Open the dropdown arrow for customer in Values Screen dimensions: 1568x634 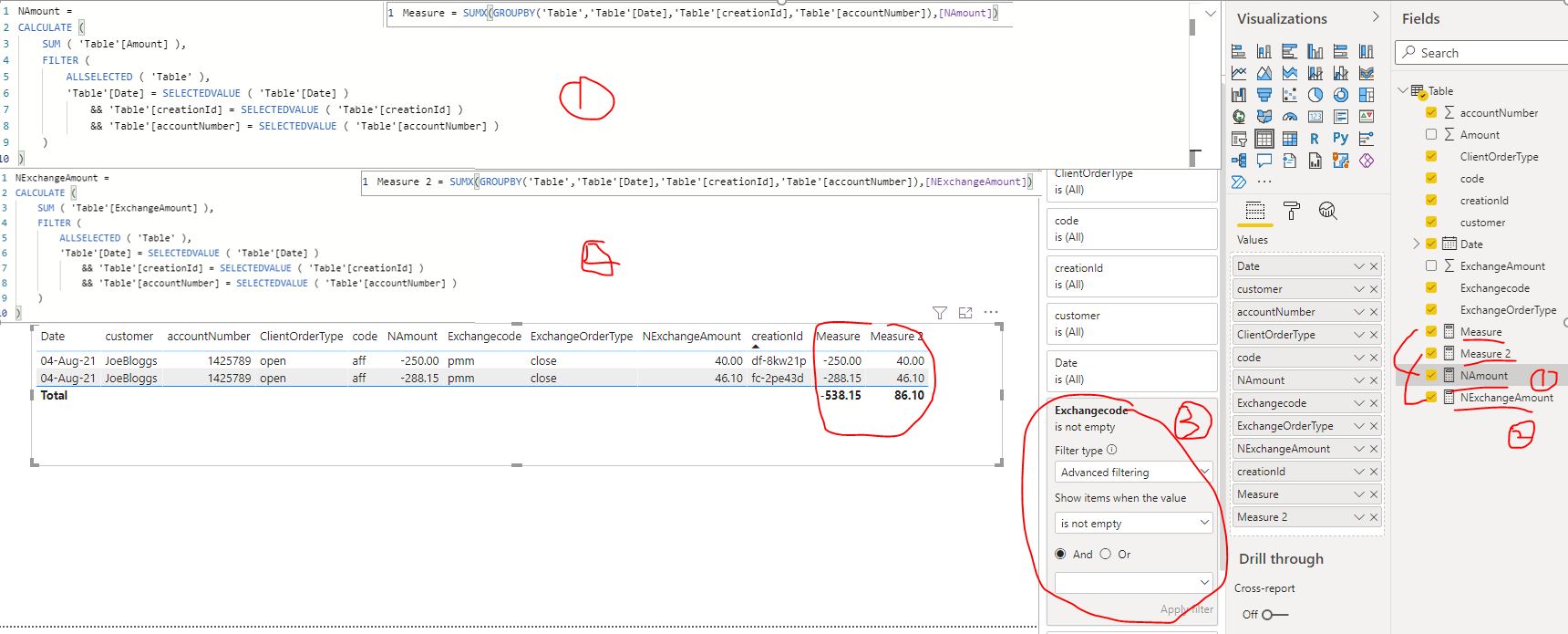pos(1358,289)
